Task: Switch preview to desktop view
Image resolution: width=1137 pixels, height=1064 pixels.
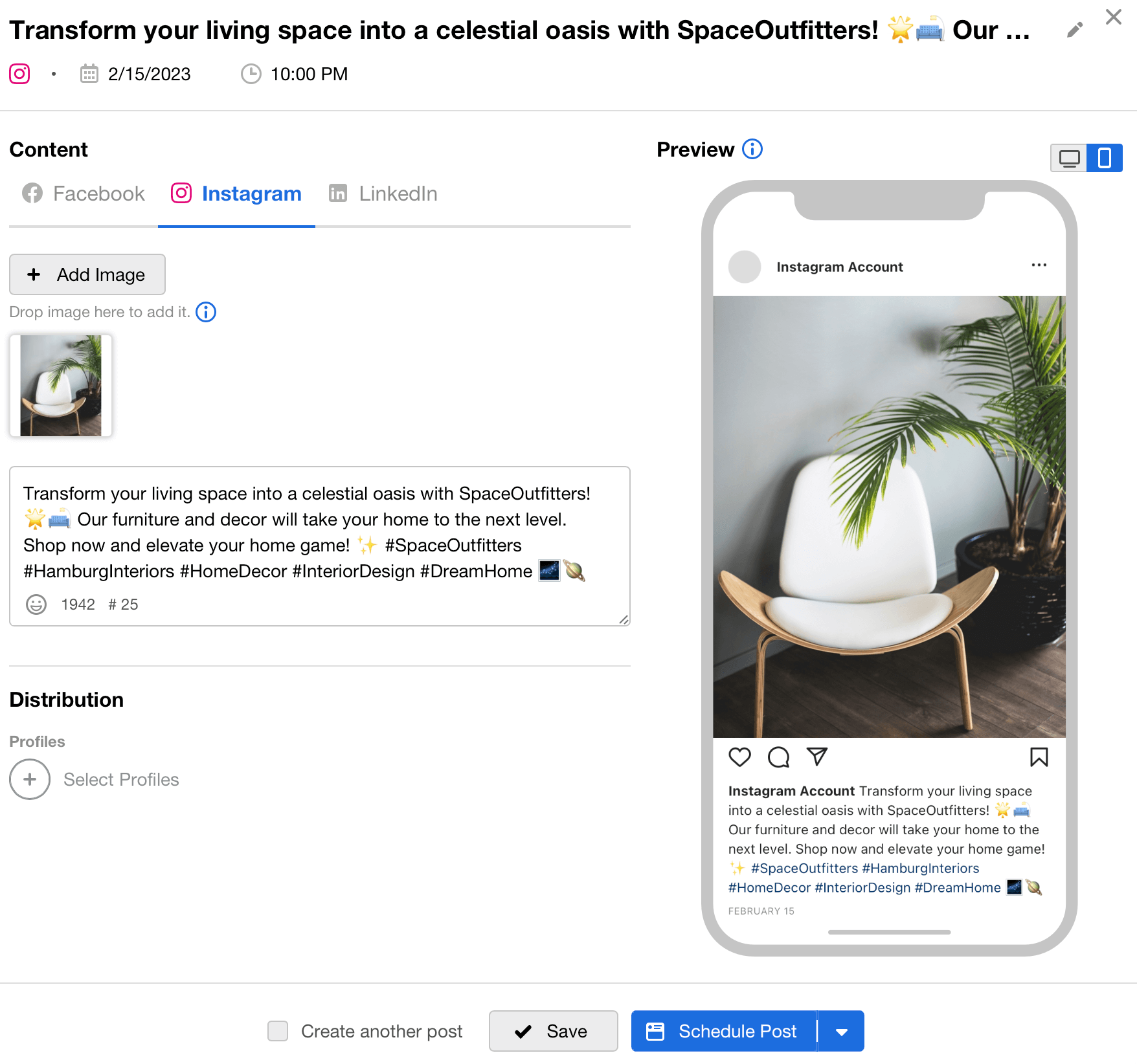Action: click(1069, 158)
